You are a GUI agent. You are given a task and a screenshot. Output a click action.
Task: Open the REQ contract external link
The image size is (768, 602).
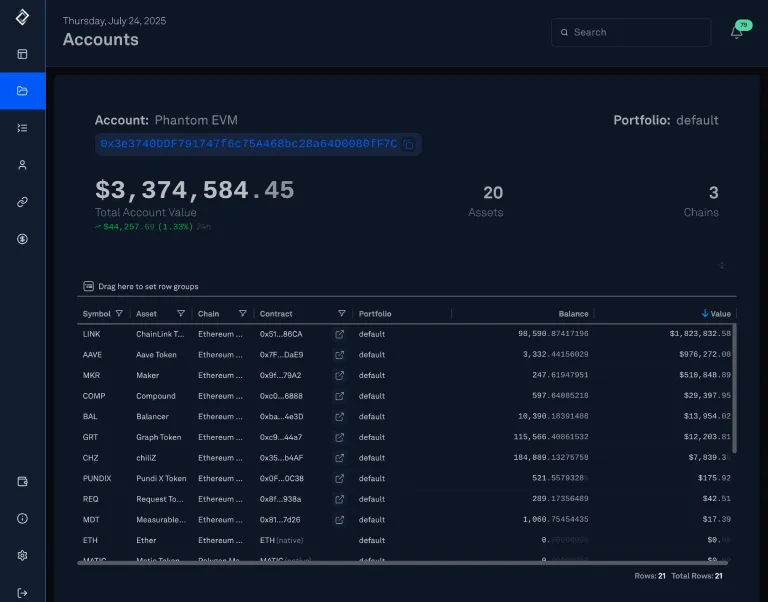point(339,499)
